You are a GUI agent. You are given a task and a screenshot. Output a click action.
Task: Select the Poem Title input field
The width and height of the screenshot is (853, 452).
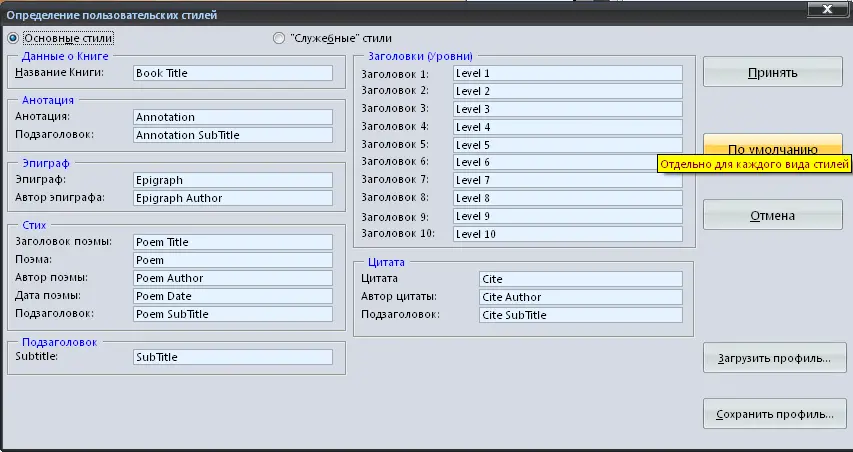point(233,242)
